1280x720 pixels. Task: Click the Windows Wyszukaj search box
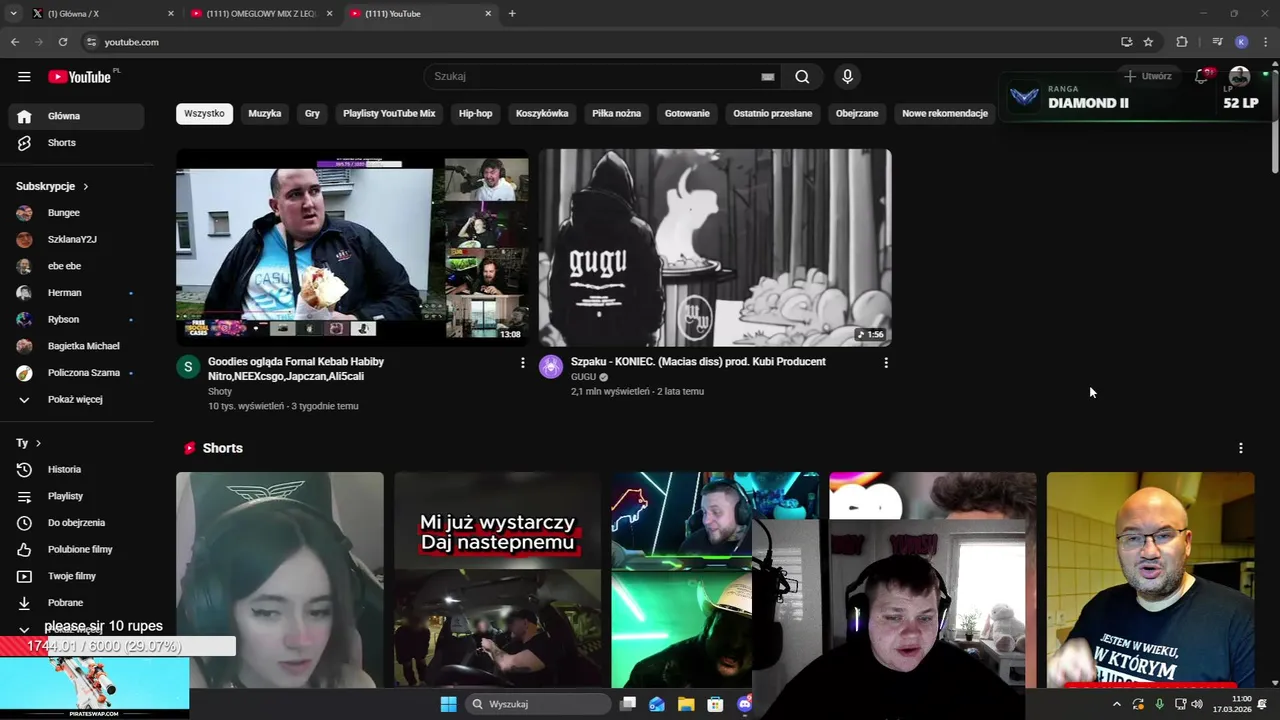pyautogui.click(x=539, y=704)
